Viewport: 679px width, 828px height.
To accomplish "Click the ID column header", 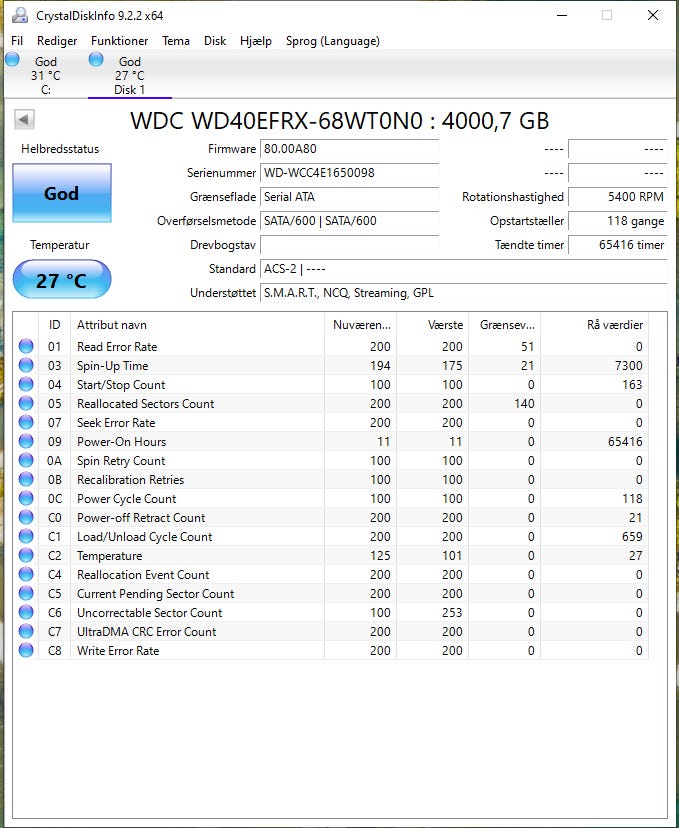I will click(x=54, y=325).
